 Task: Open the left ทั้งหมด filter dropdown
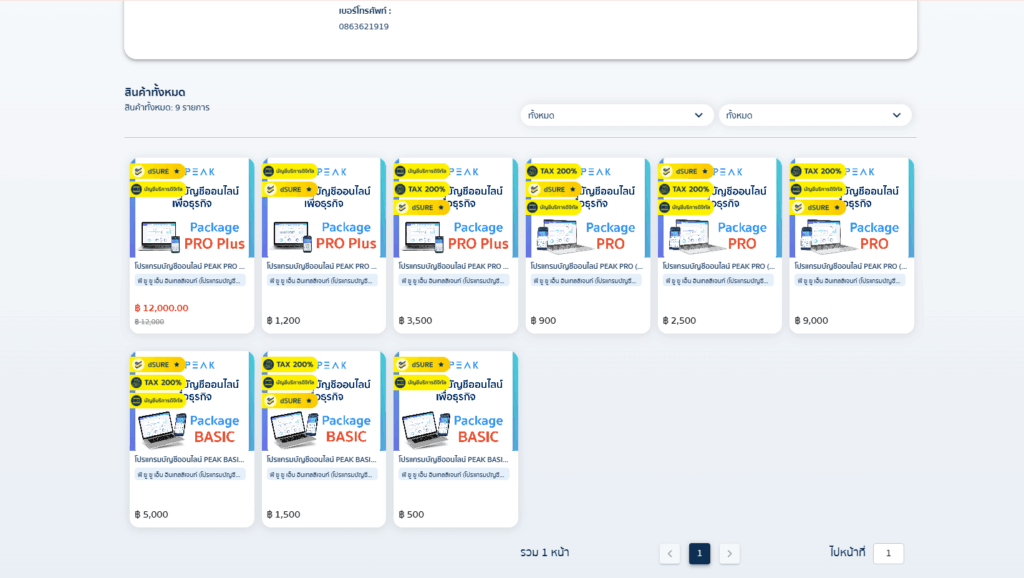616,115
